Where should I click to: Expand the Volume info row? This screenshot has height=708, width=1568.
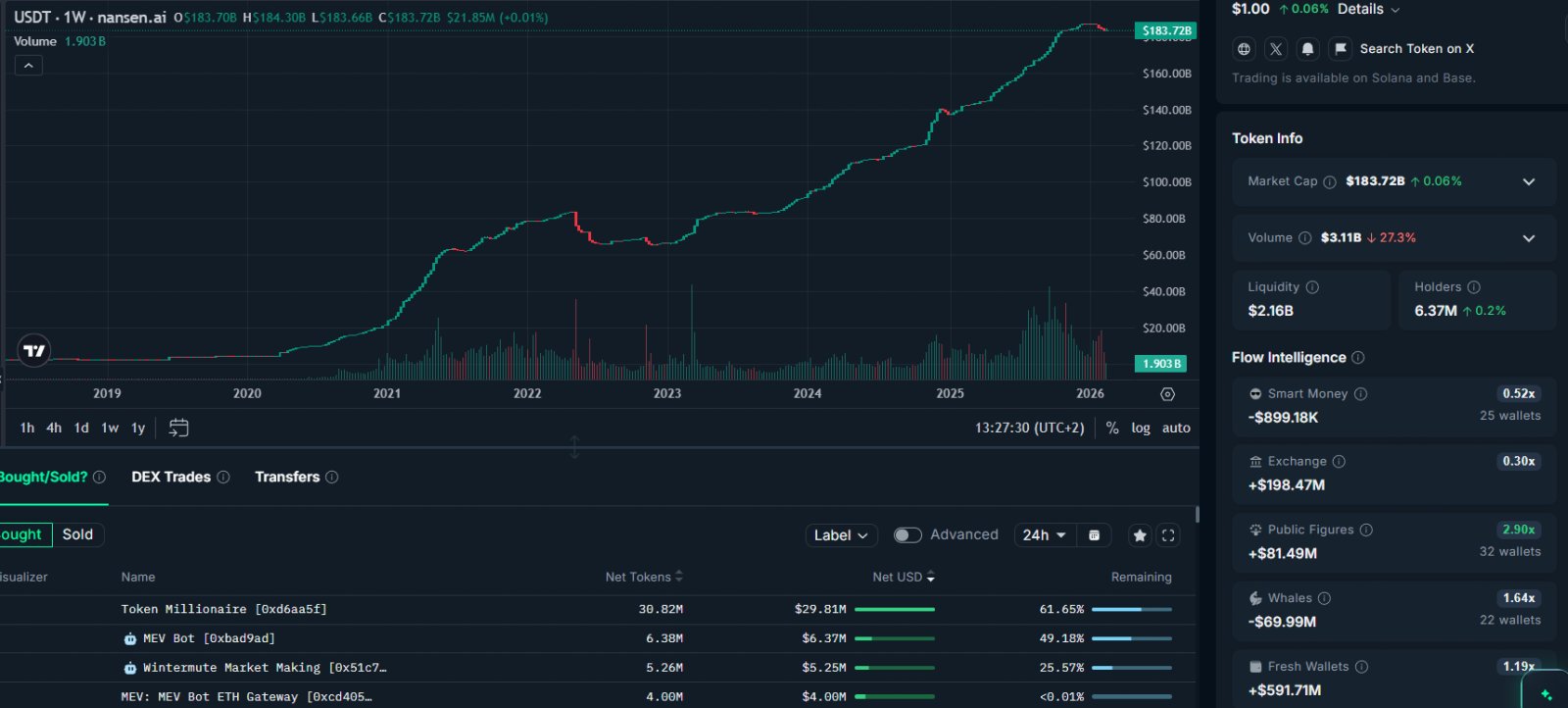[x=1394, y=238]
